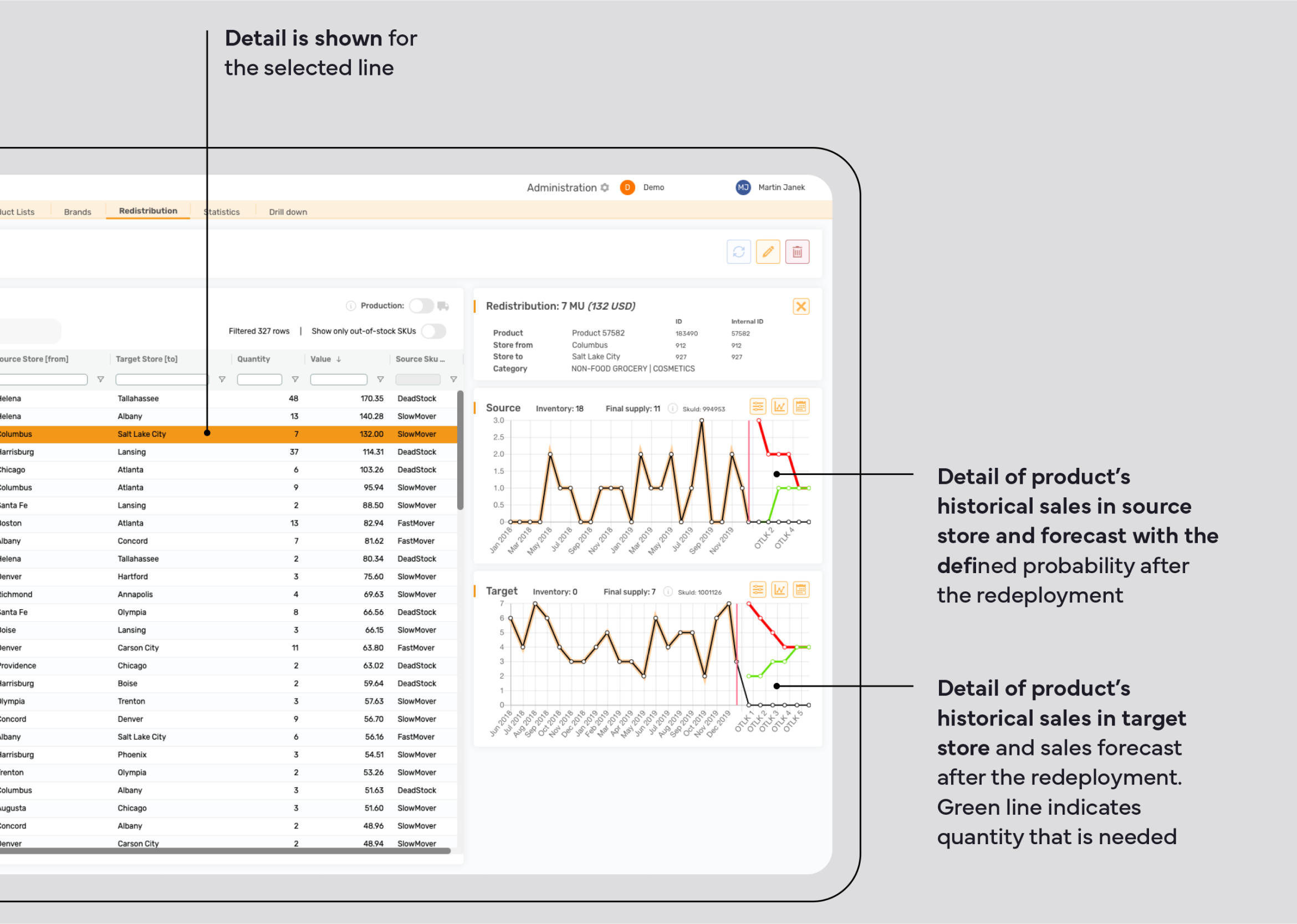The image size is (1297, 924).
Task: Click the Source Store filter input
Action: [44, 380]
